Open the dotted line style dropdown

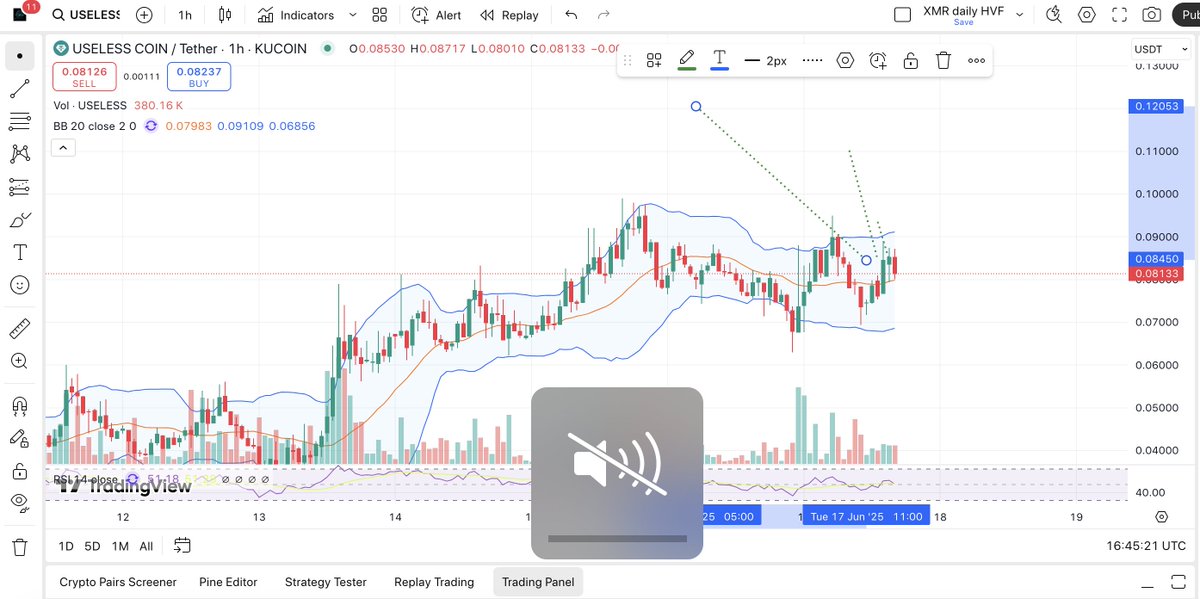click(813, 61)
